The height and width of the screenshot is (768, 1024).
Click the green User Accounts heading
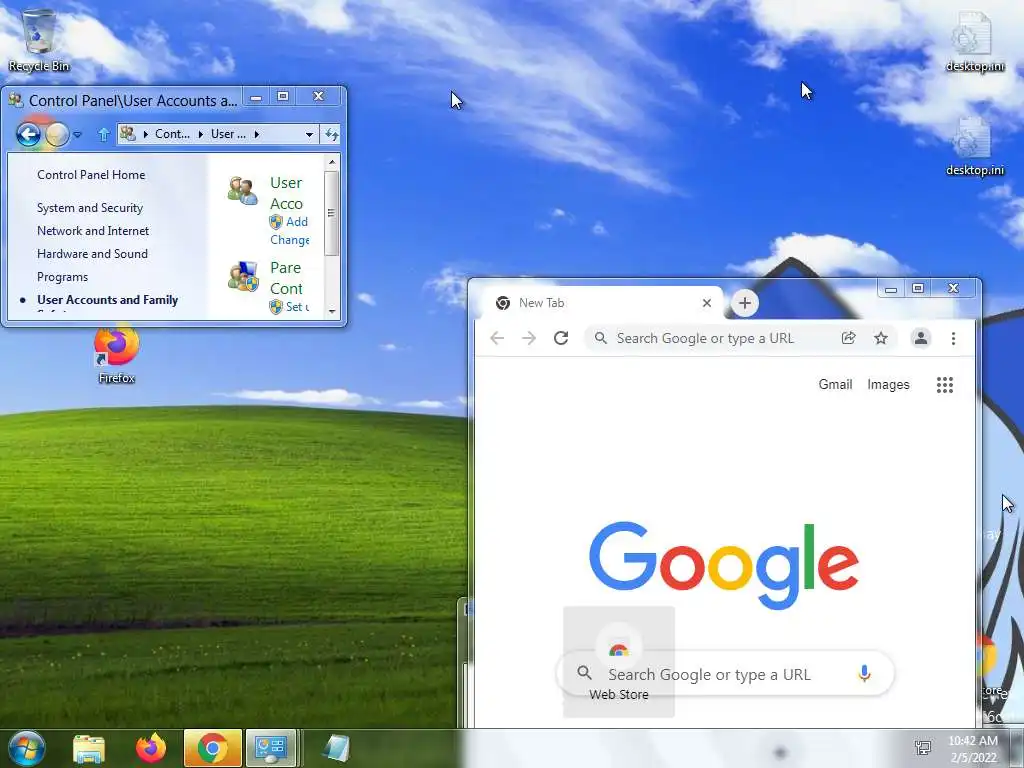(287, 193)
